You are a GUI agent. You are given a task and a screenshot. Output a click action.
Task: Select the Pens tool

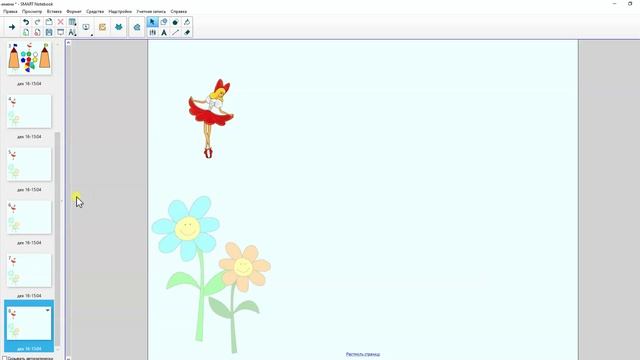(x=152, y=32)
